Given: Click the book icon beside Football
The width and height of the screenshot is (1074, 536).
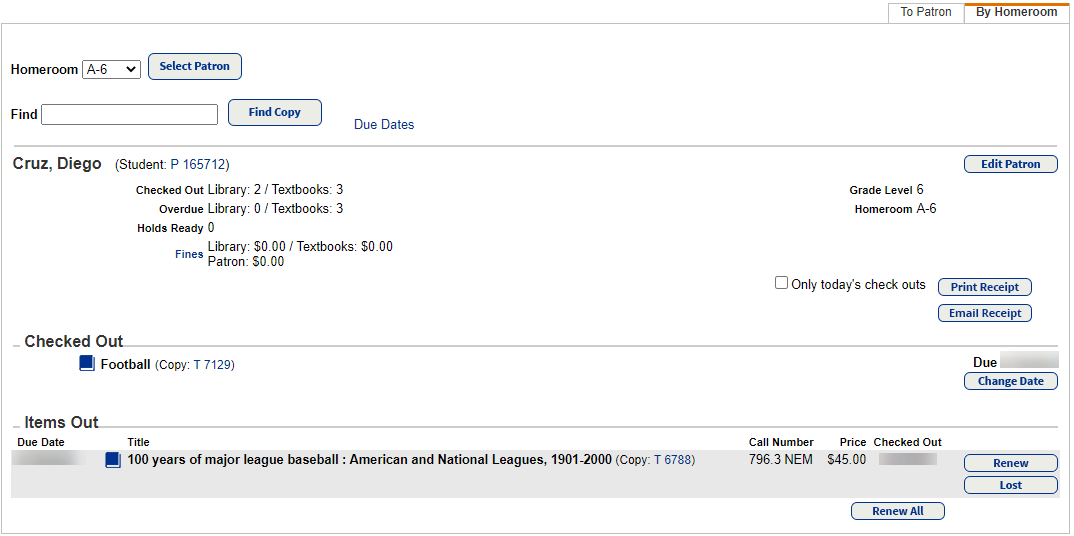Looking at the screenshot, I should 87,364.
